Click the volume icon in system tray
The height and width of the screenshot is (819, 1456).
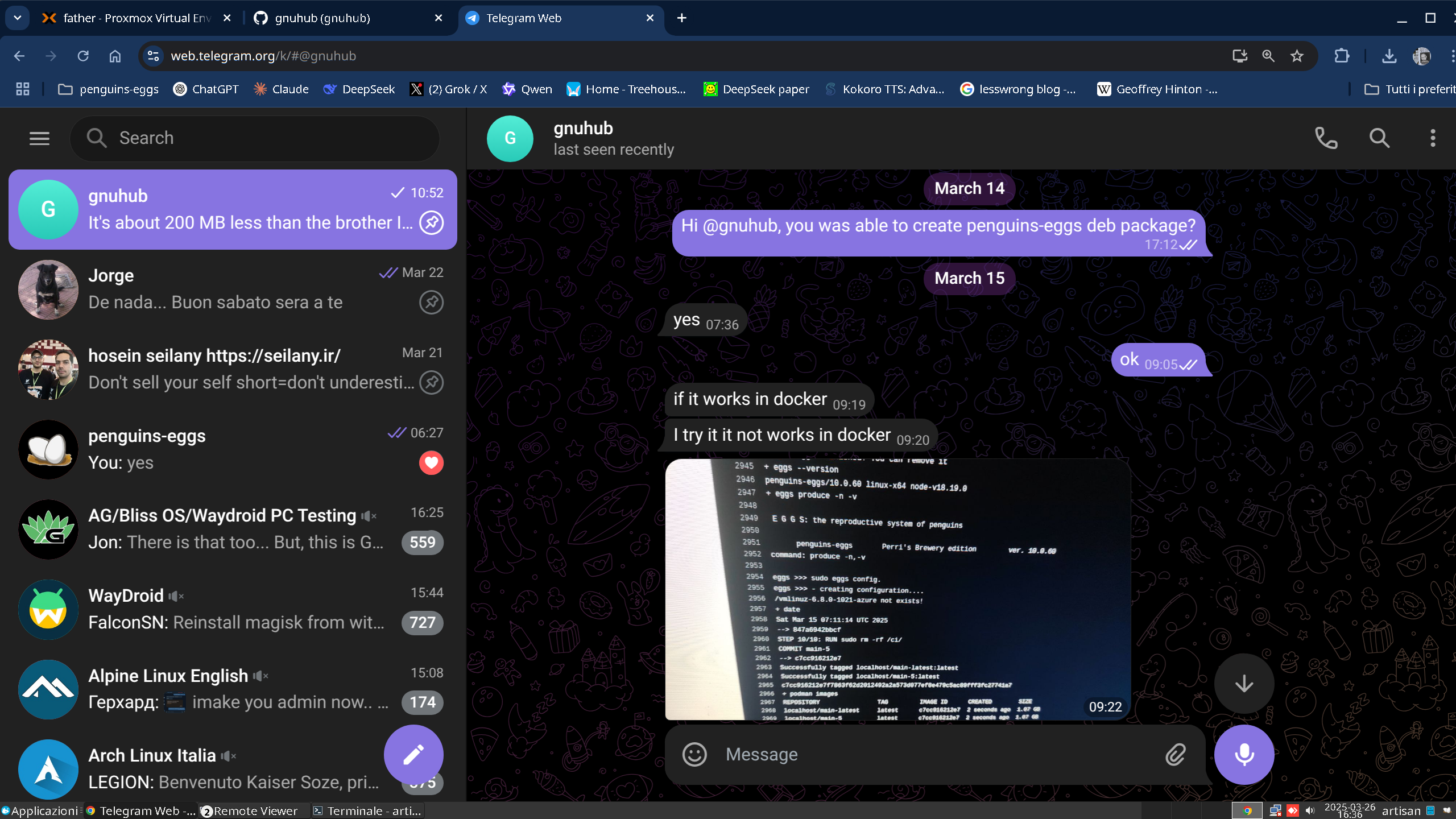click(1310, 811)
